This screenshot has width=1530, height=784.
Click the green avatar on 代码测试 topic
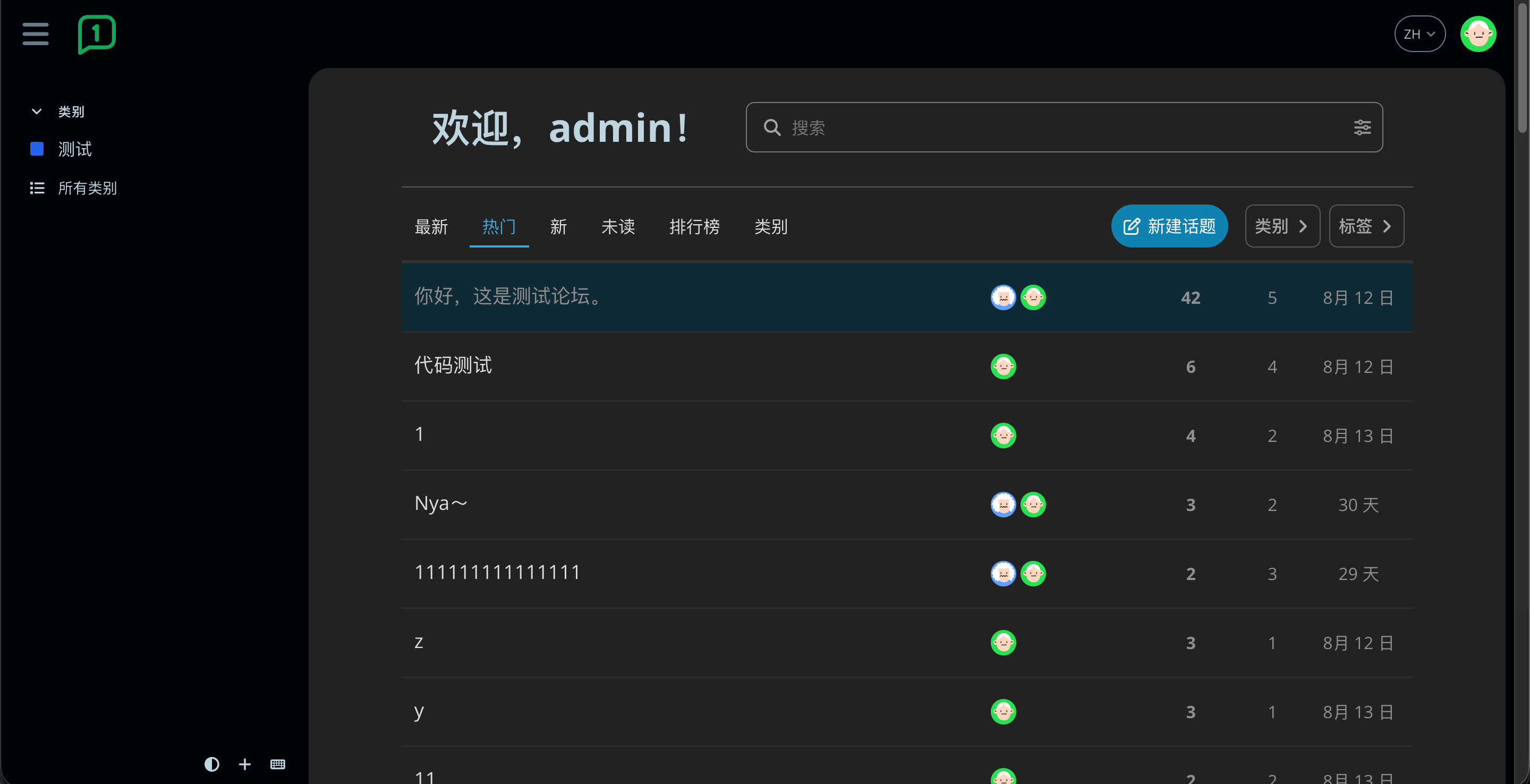click(1003, 367)
